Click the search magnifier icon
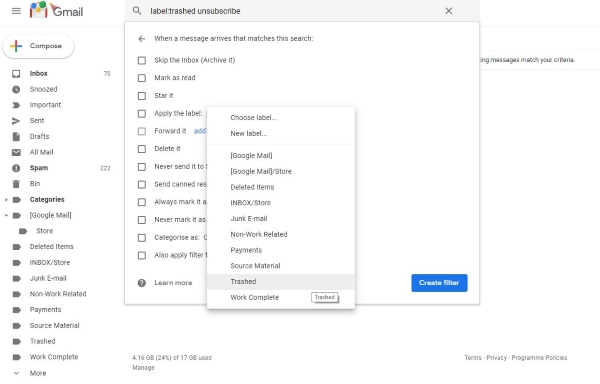Viewport: 600px width, 384px height. coord(137,11)
